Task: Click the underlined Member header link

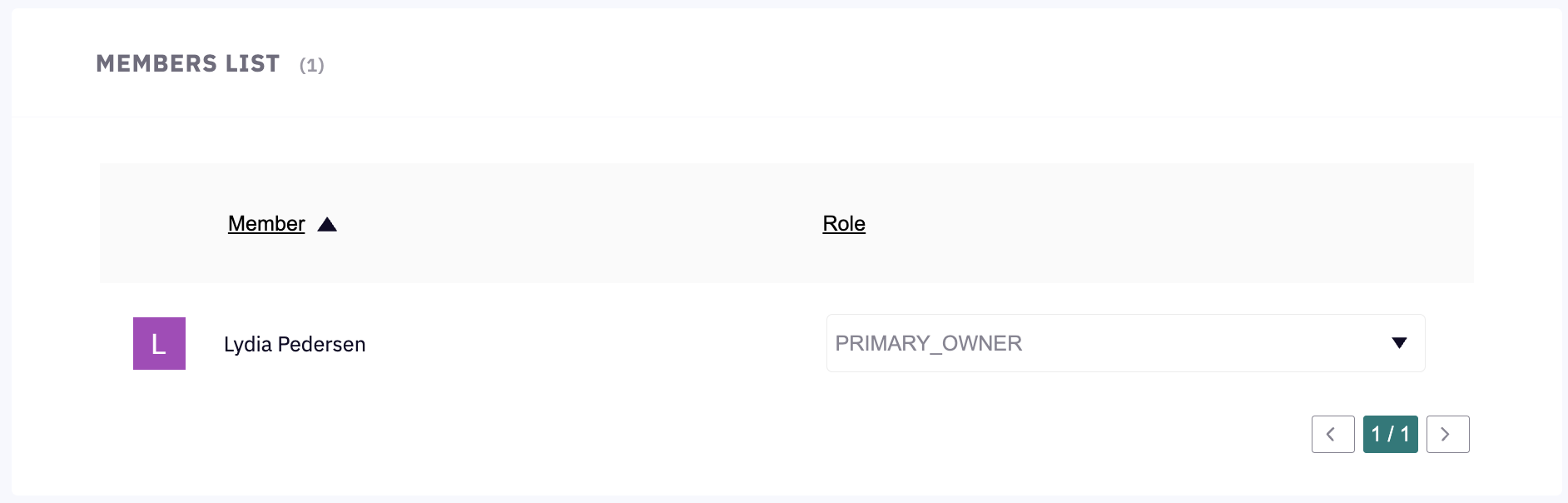Action: pyautogui.click(x=266, y=223)
